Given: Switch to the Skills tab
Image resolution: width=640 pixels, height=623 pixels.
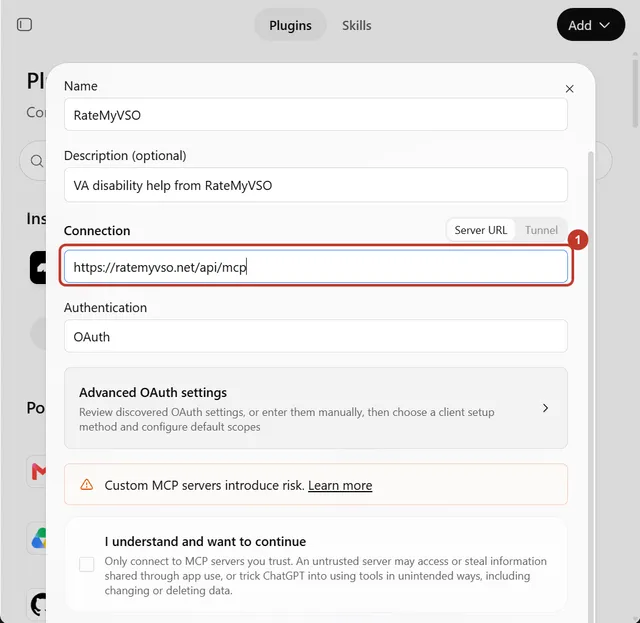Looking at the screenshot, I should [357, 25].
